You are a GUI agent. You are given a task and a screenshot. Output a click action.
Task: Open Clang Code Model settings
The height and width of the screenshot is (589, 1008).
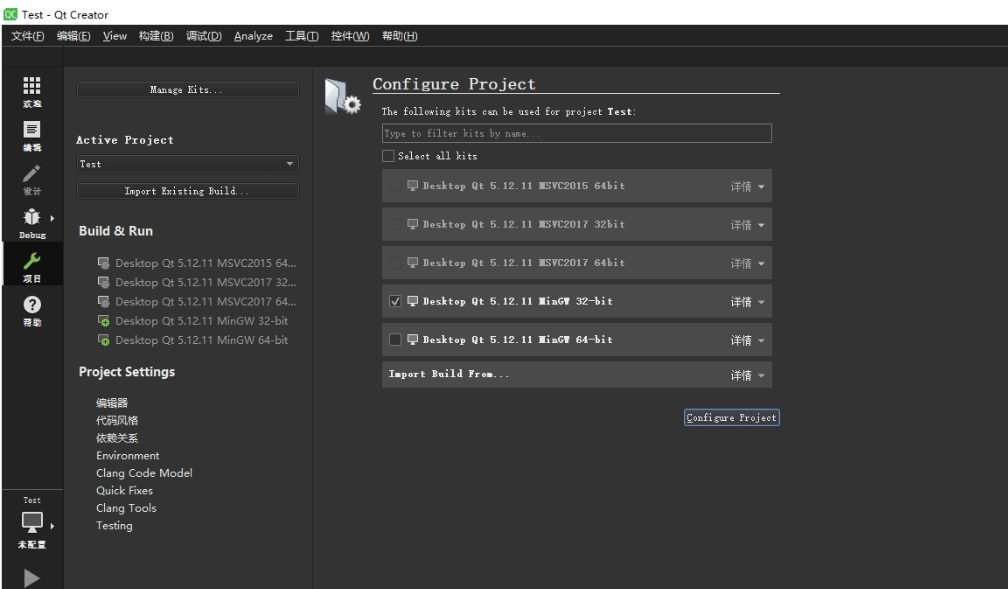(x=144, y=473)
